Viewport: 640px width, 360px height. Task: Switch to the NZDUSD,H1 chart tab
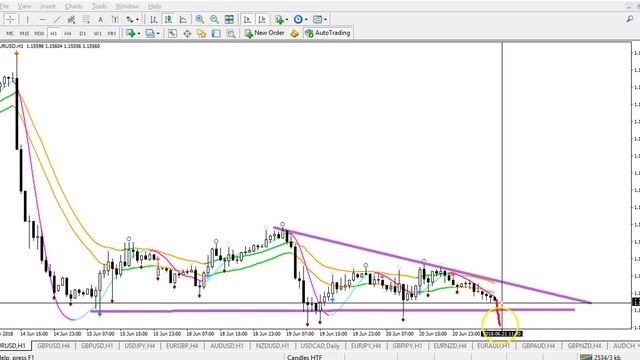click(x=272, y=346)
